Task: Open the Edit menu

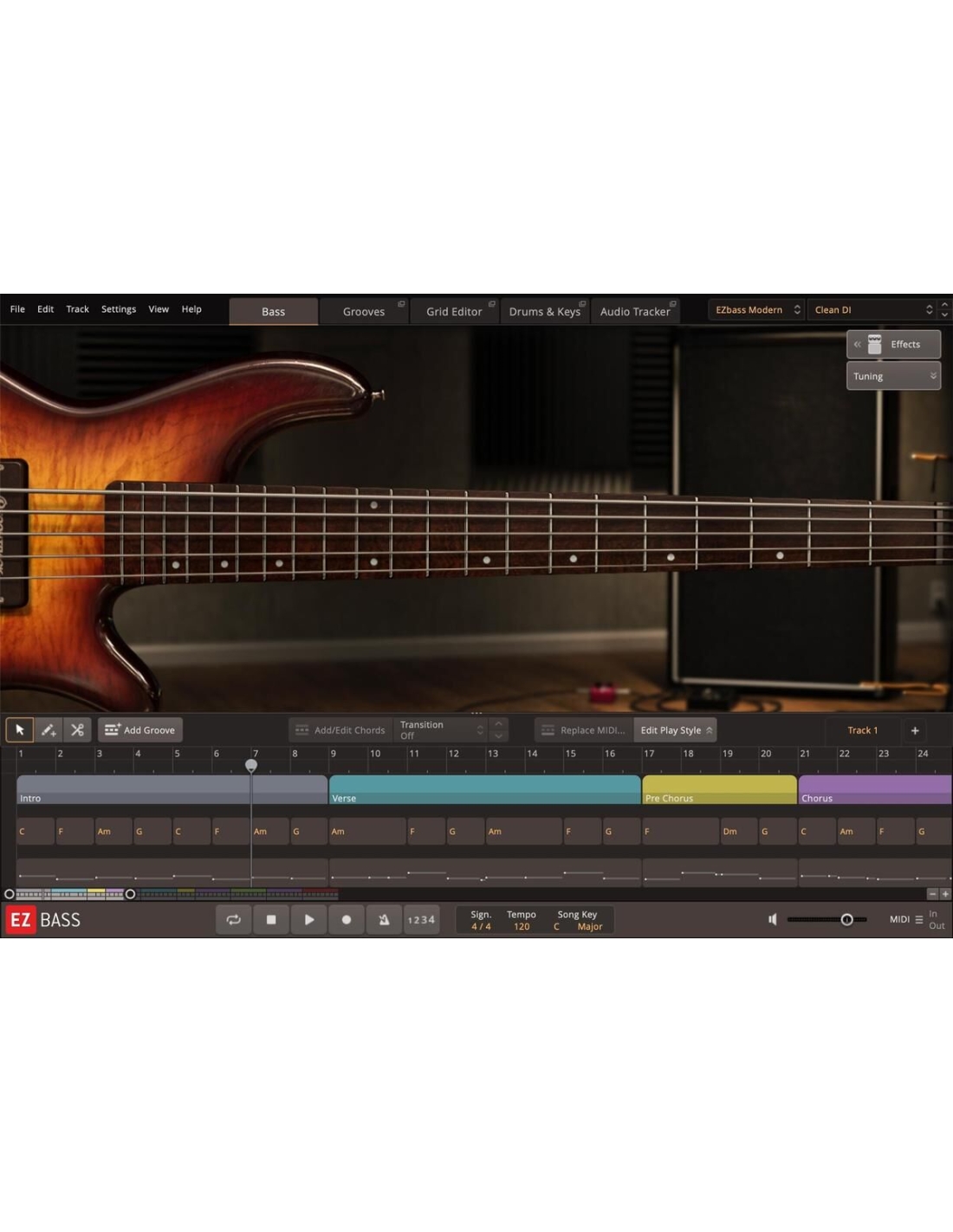Action: click(45, 309)
